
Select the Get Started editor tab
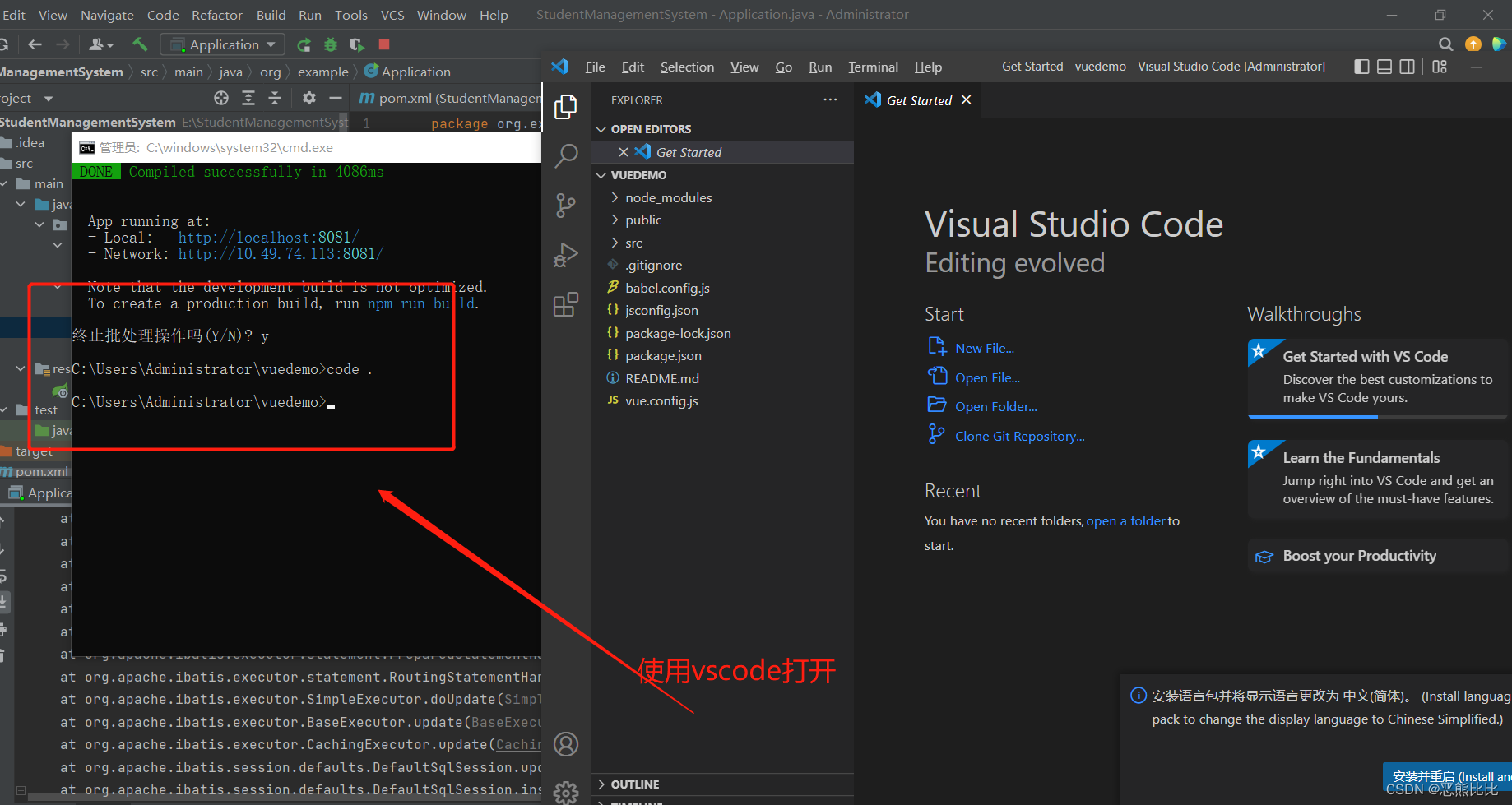point(918,100)
